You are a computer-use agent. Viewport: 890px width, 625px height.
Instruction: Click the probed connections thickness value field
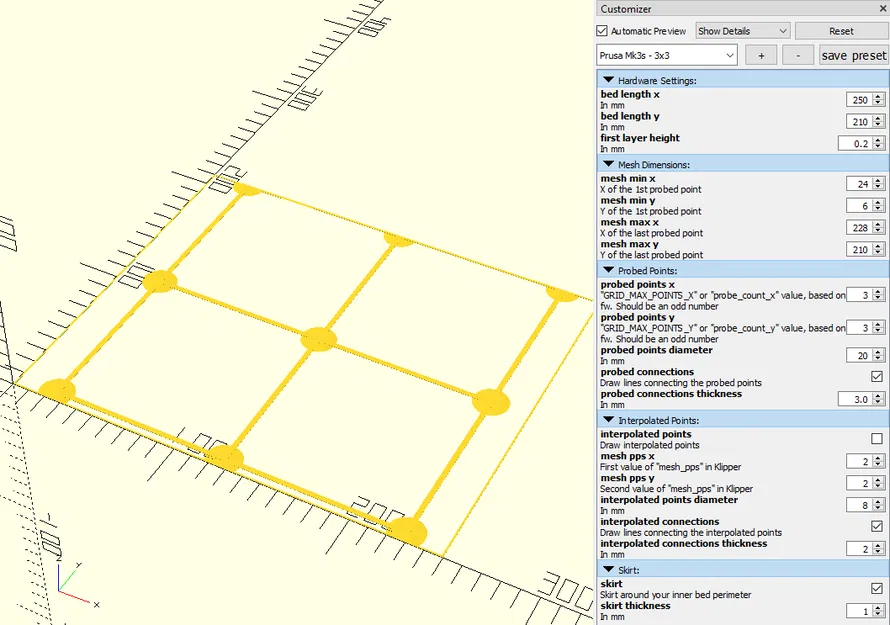[x=855, y=399]
